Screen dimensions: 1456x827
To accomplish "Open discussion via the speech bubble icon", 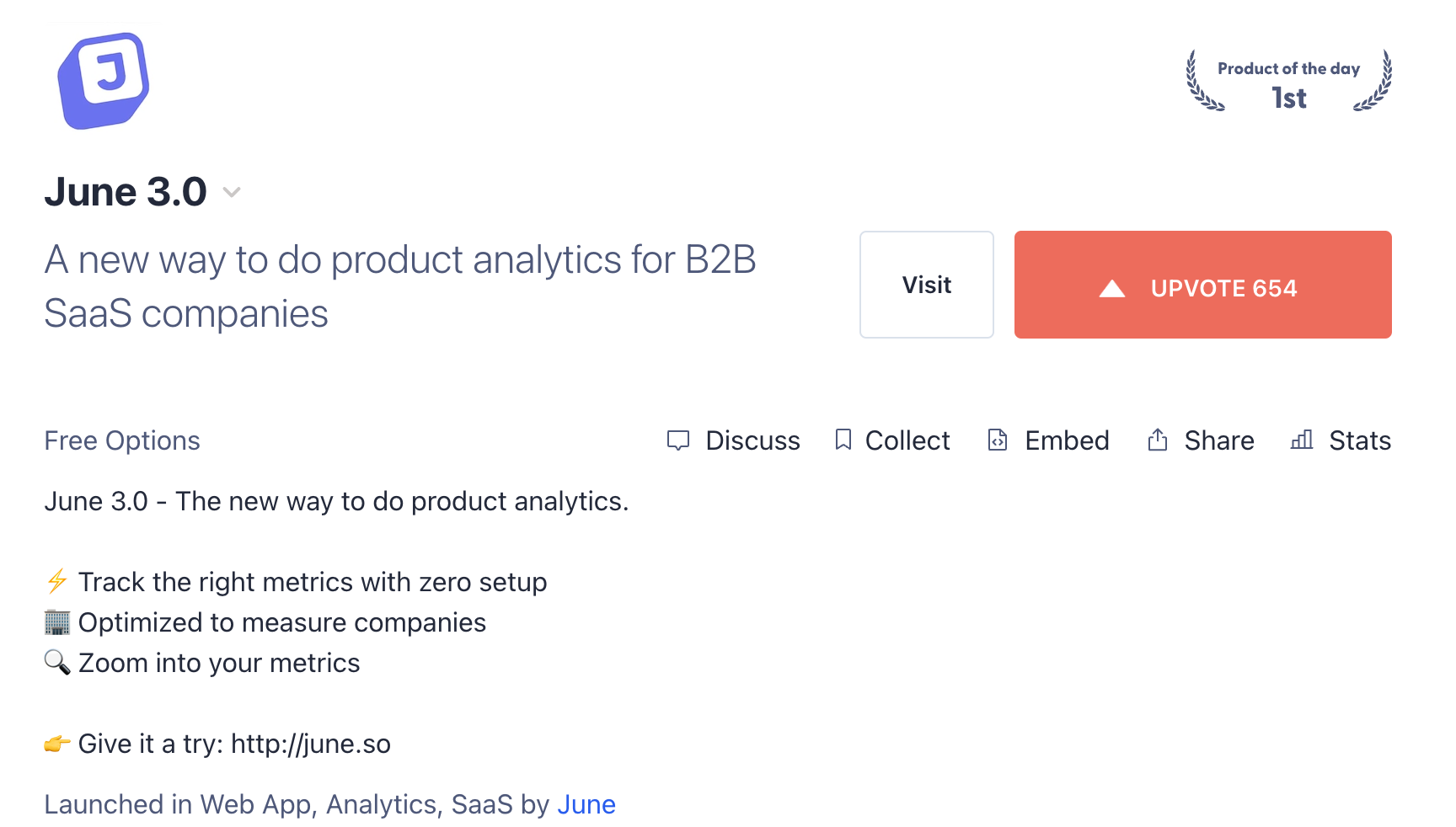I will pyautogui.click(x=678, y=440).
